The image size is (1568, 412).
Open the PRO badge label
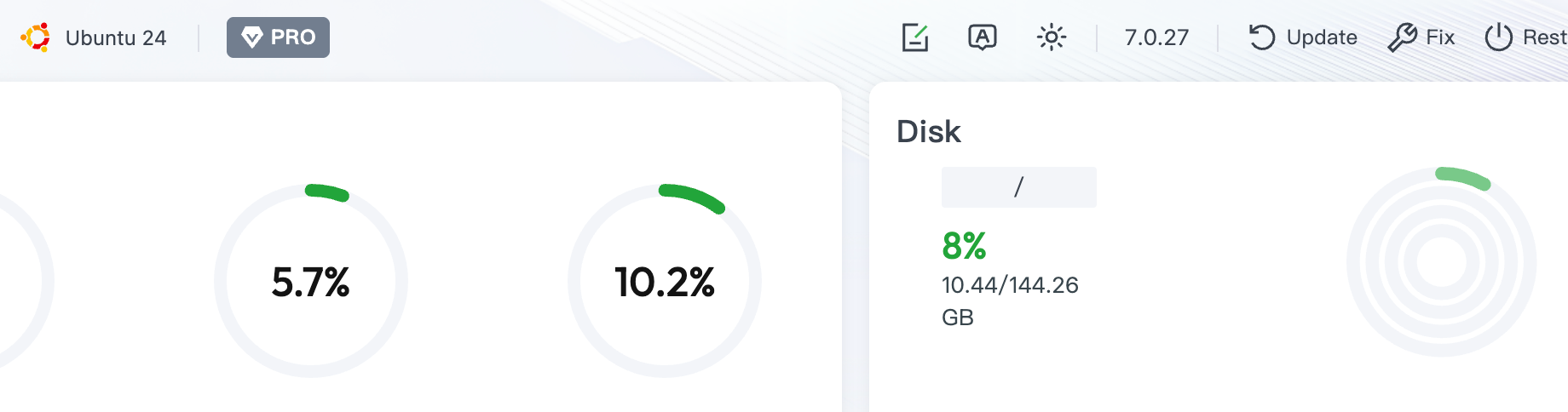(292, 37)
